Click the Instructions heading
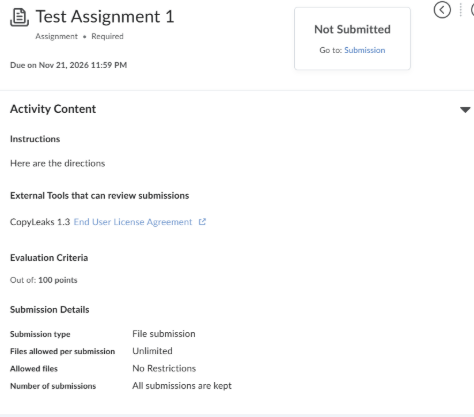This screenshot has height=417, width=474. coord(35,139)
